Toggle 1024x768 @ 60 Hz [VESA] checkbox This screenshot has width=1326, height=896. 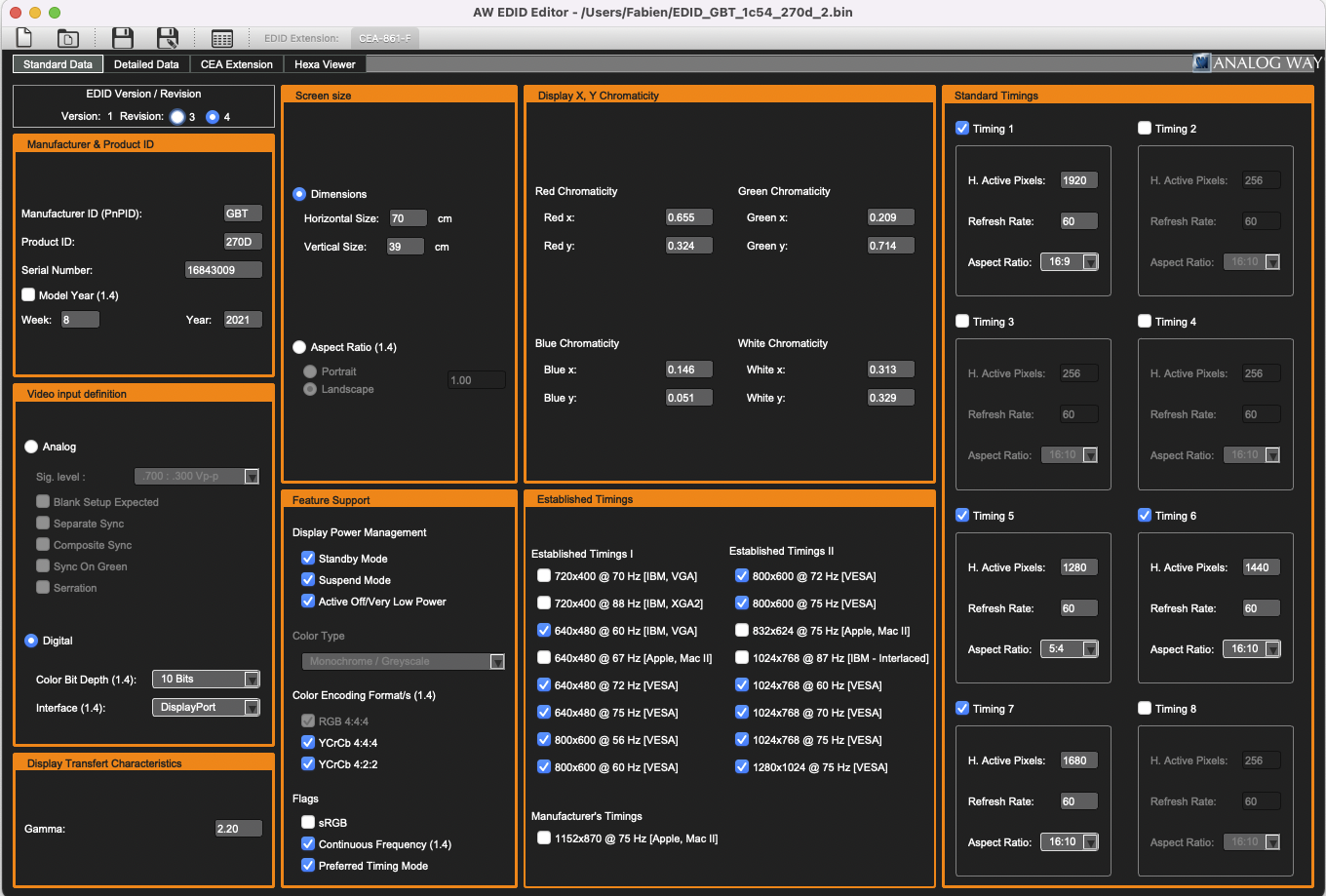[742, 685]
